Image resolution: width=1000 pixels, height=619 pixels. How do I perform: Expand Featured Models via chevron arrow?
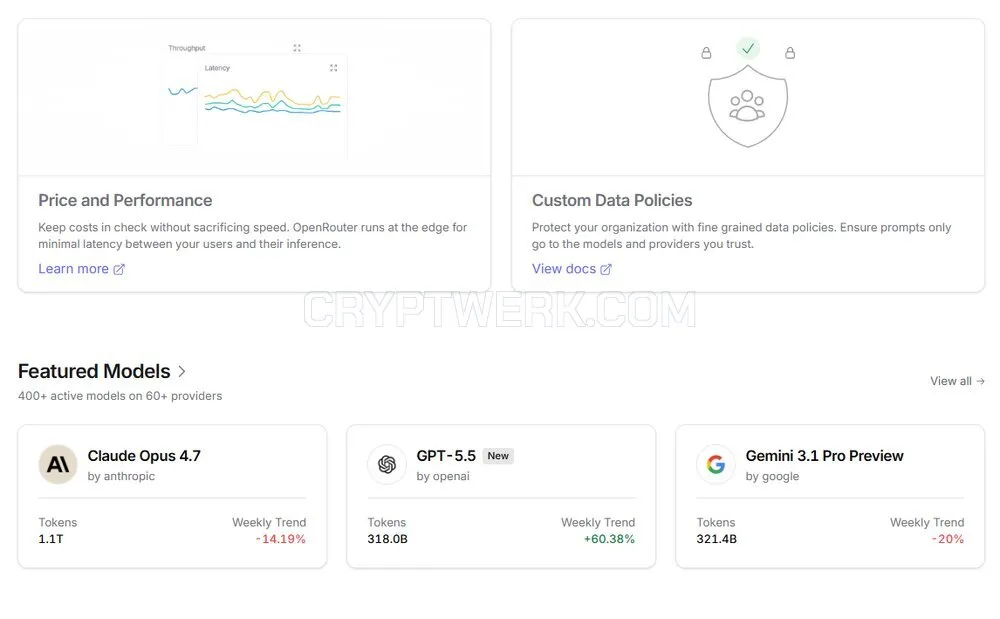tap(182, 371)
